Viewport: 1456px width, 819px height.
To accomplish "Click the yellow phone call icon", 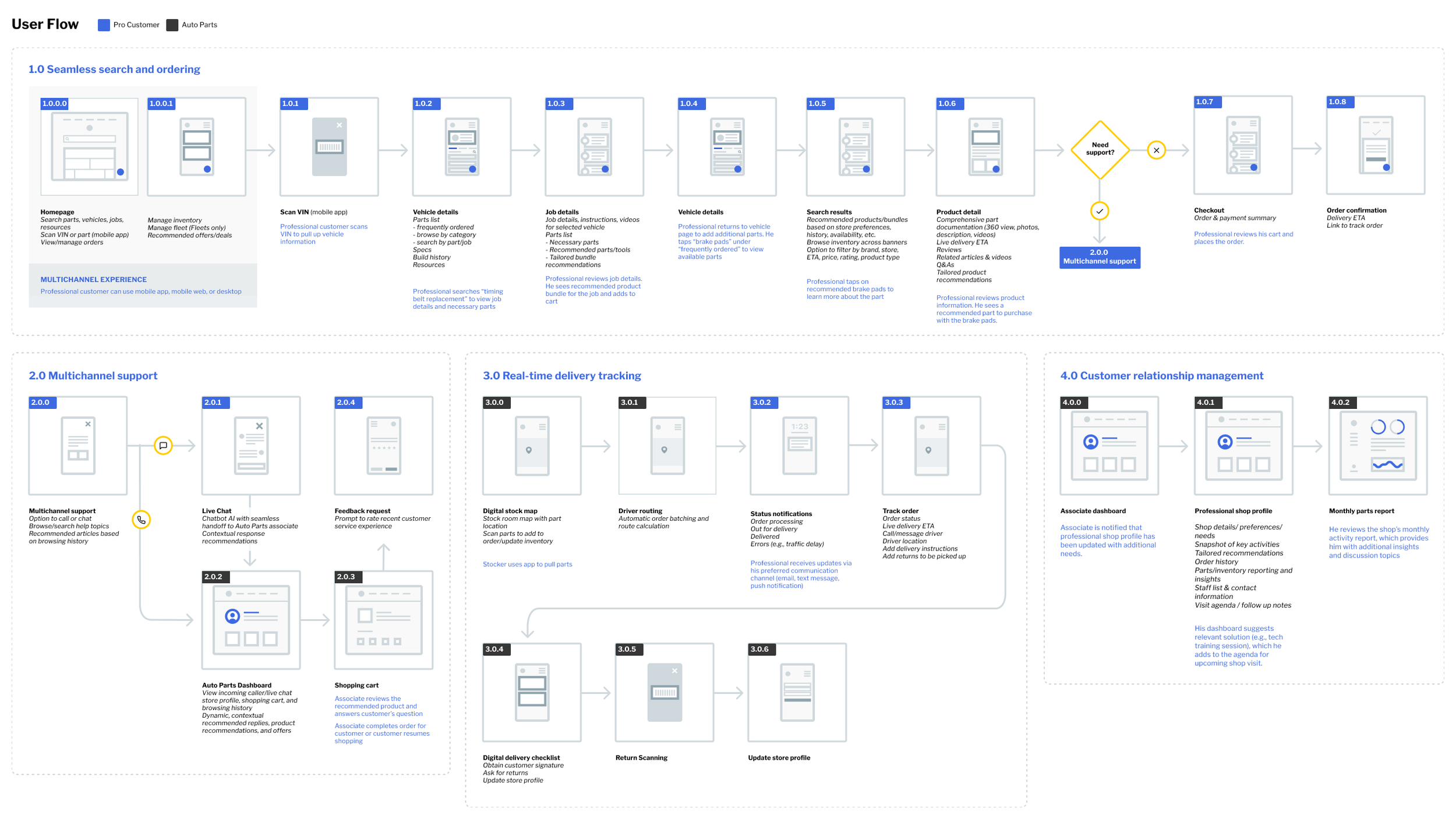I will click(x=141, y=520).
